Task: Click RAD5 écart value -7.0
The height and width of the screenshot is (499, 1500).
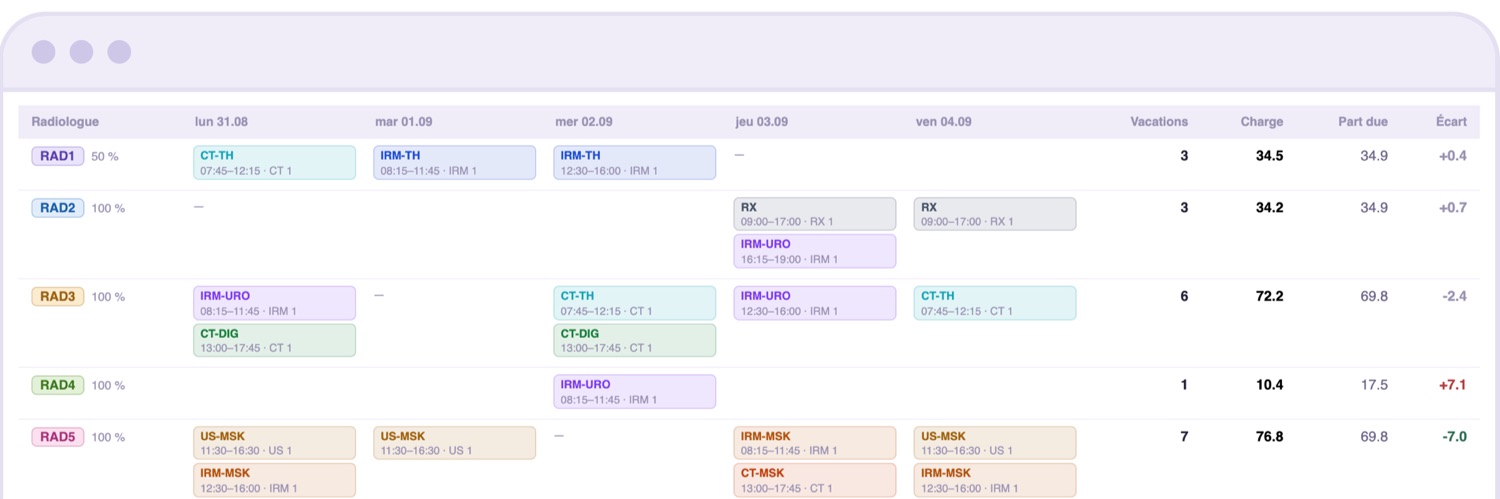Action: (1453, 437)
